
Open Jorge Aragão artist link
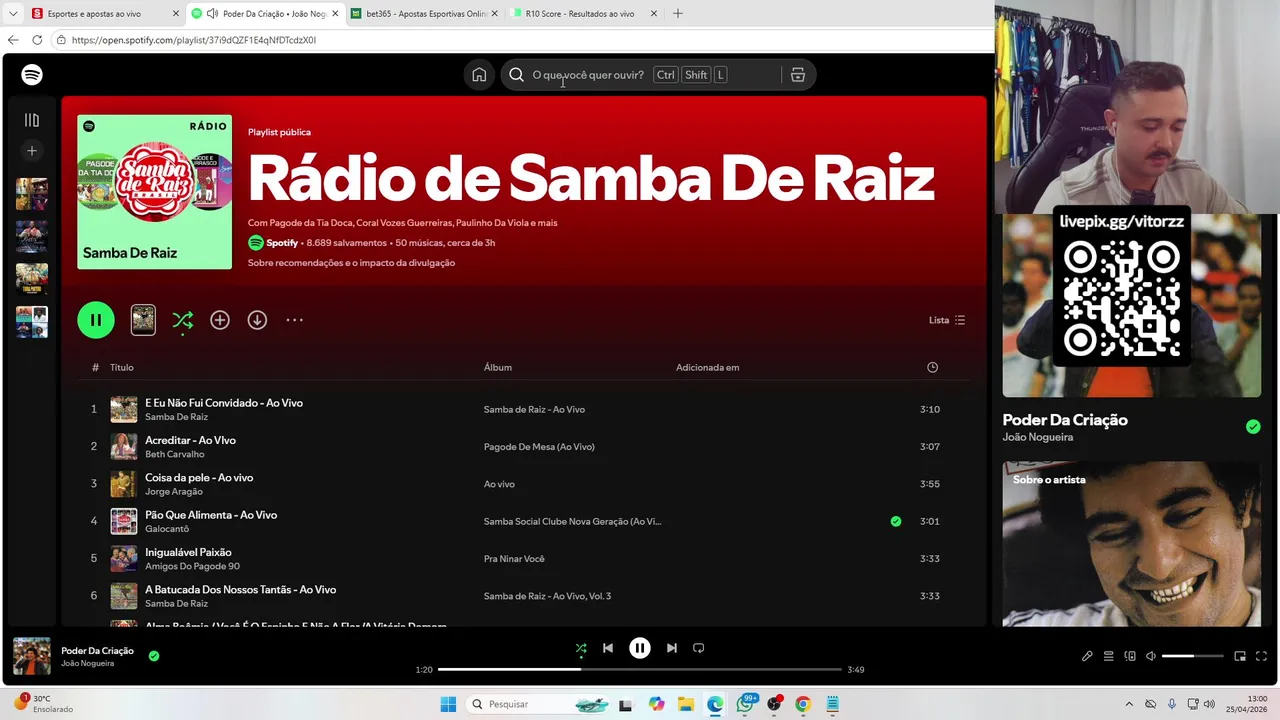click(x=174, y=492)
